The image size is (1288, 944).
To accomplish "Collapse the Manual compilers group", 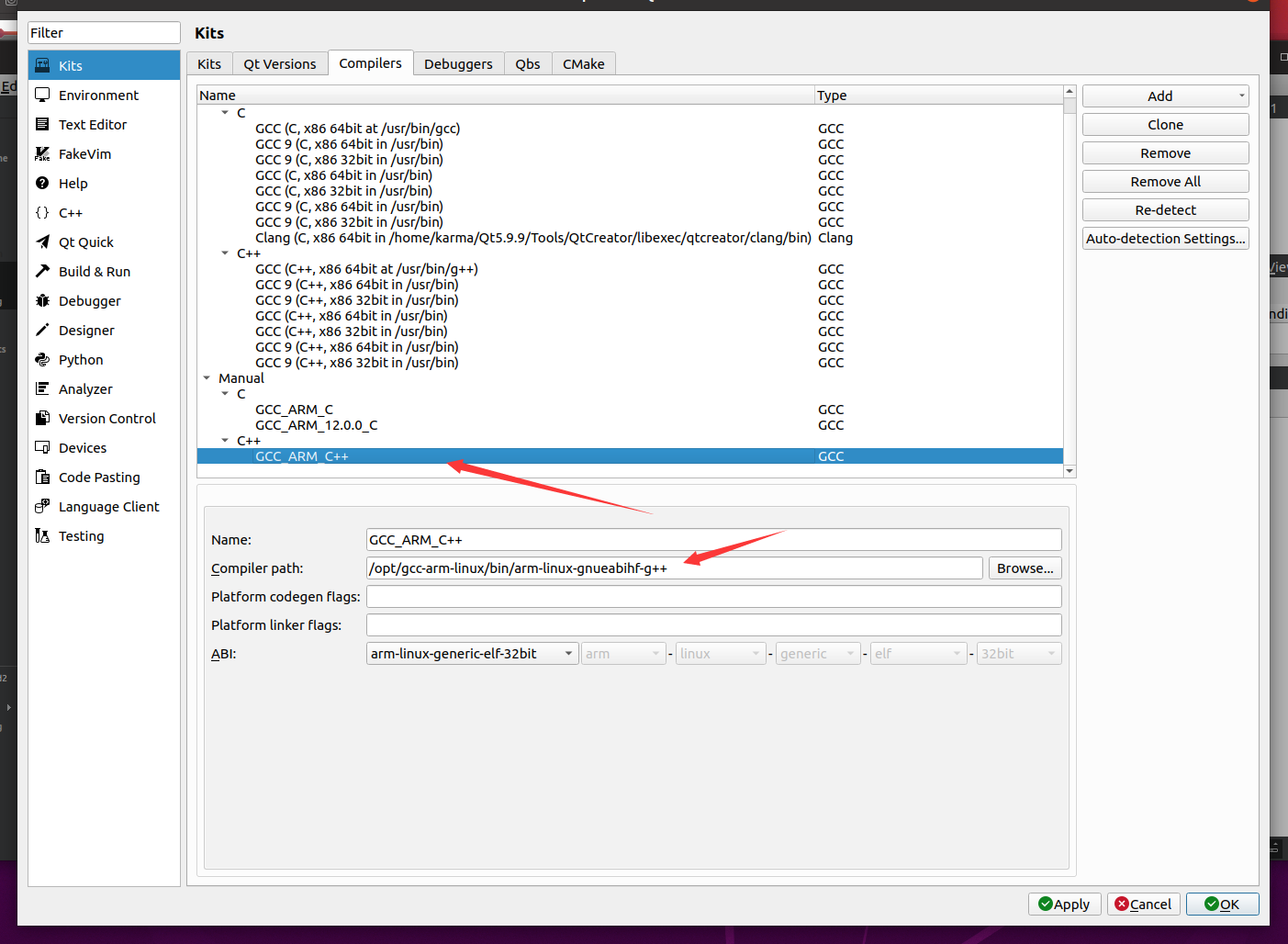I will click(207, 377).
